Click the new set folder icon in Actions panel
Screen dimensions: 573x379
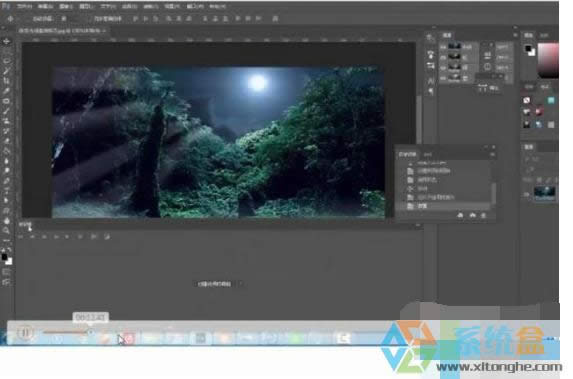coord(460,216)
